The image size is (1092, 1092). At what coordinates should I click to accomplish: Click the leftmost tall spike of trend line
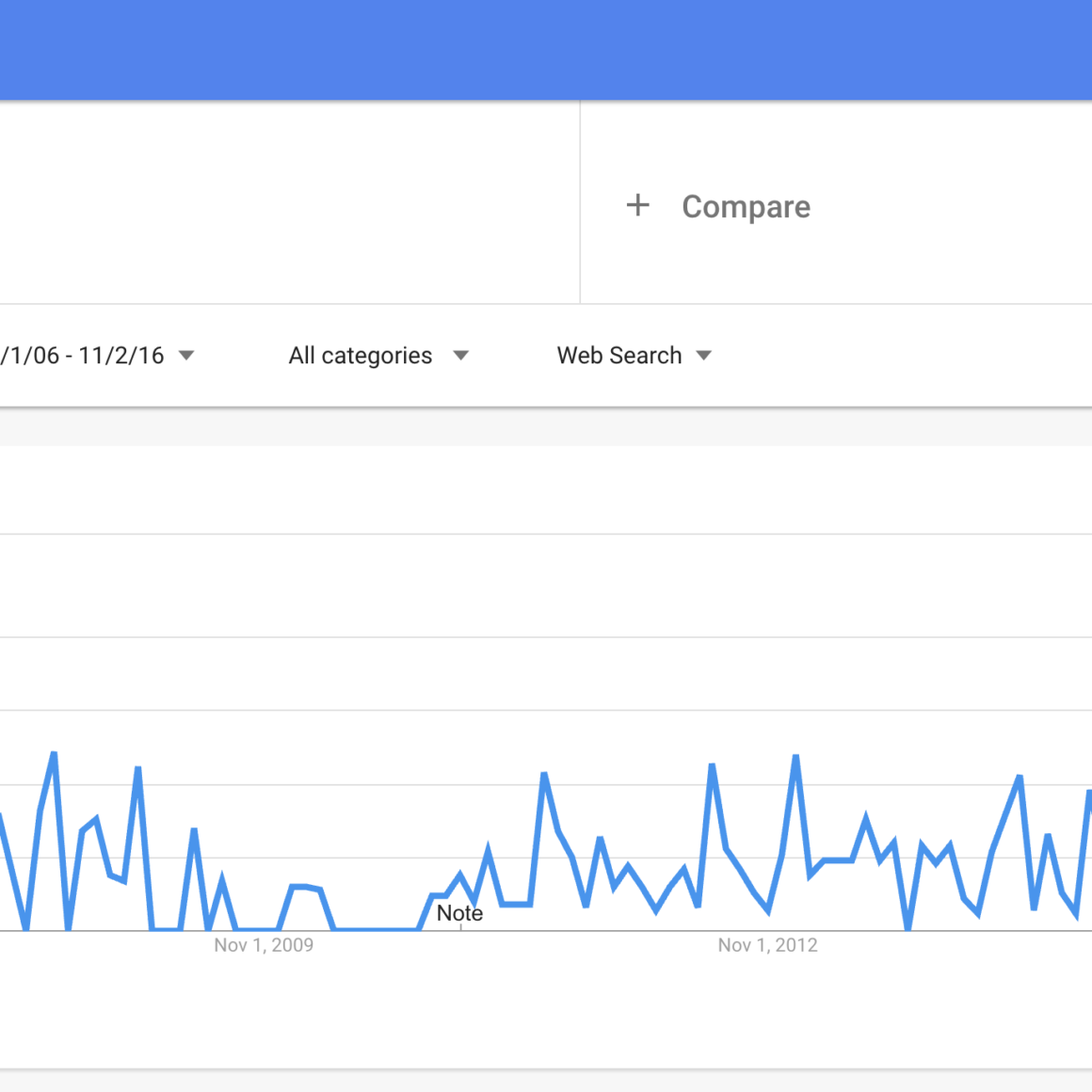pos(54,754)
